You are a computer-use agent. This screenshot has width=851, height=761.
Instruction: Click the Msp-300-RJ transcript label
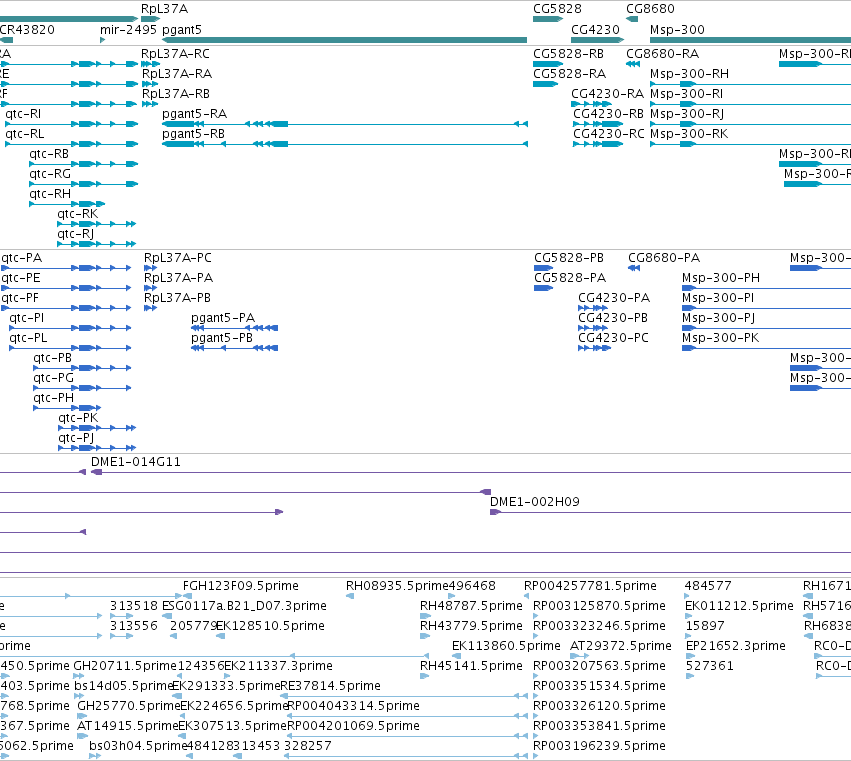coord(687,113)
